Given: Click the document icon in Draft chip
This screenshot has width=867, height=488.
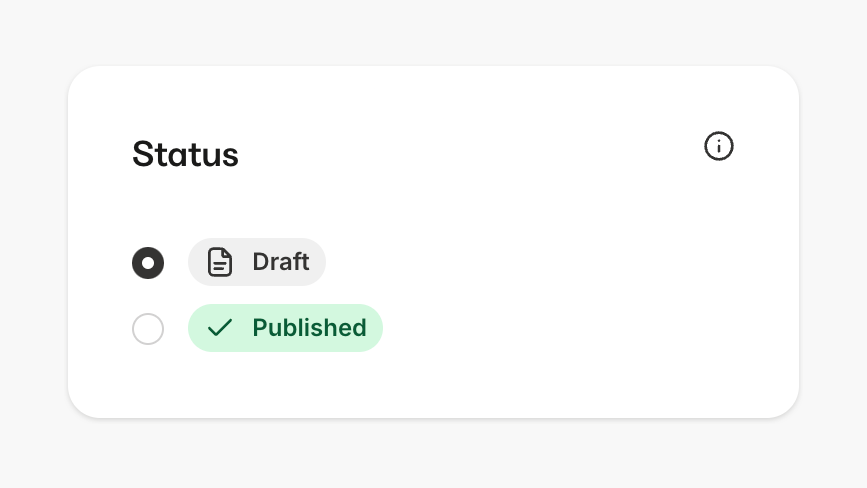Looking at the screenshot, I should coord(219,262).
